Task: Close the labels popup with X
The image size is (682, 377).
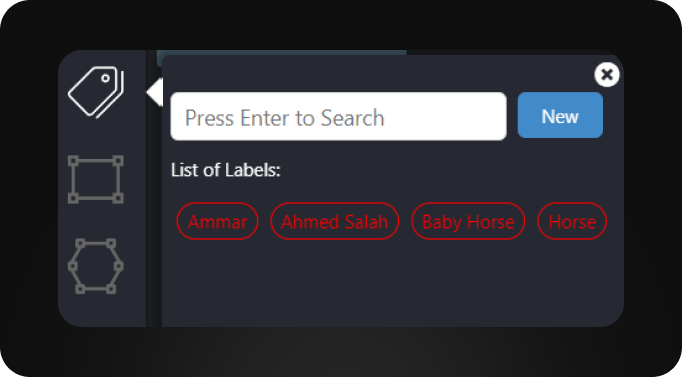Action: (607, 74)
